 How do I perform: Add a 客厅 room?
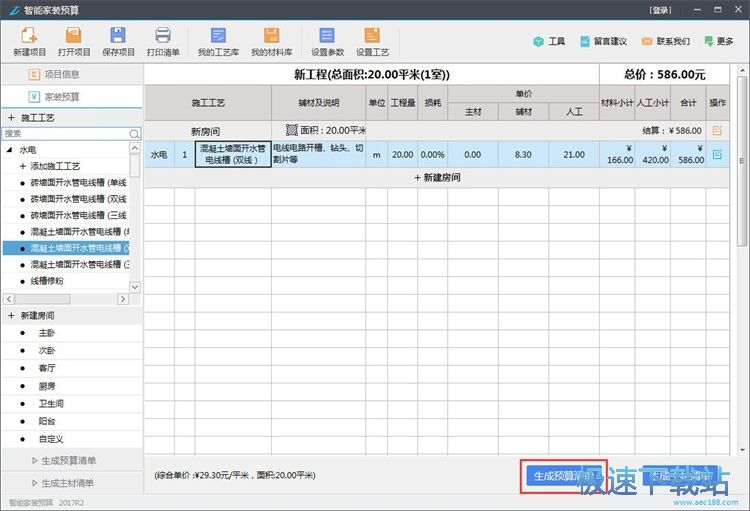[x=46, y=368]
